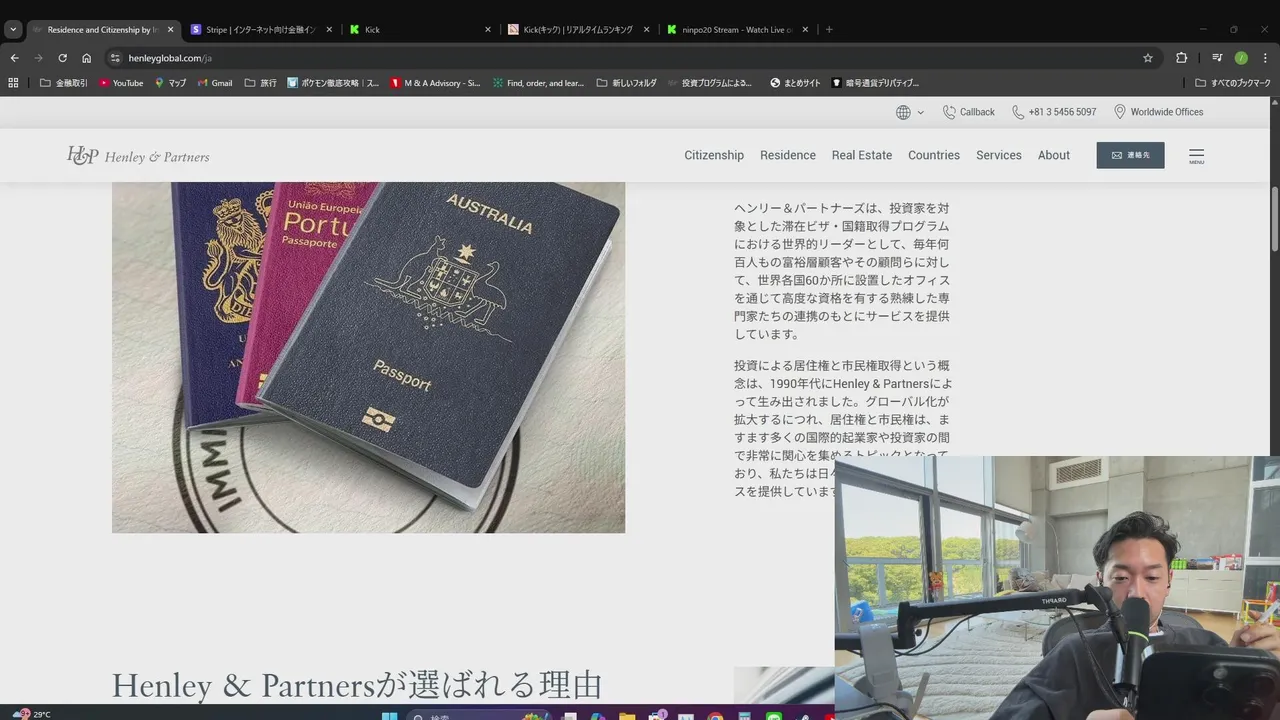Open the apps grid in bookmarks bar
This screenshot has width=1280, height=720.
click(14, 83)
